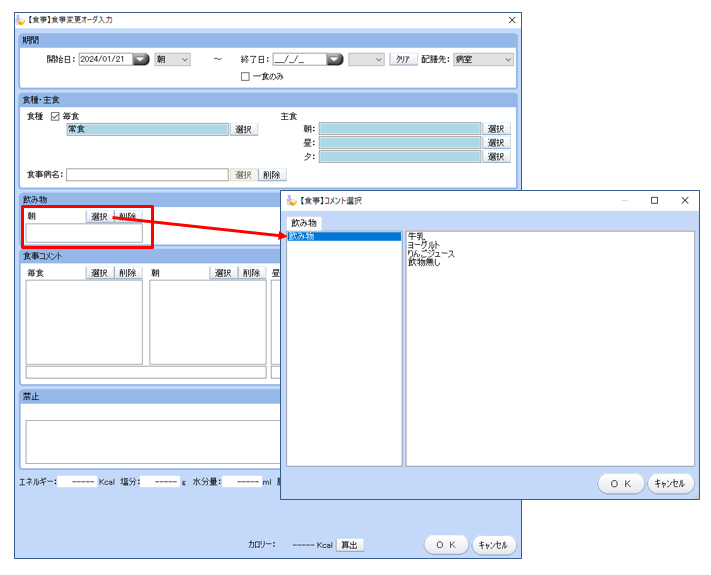Click 選択 for 主食 昼 row
This screenshot has width=711, height=575.
[496, 143]
